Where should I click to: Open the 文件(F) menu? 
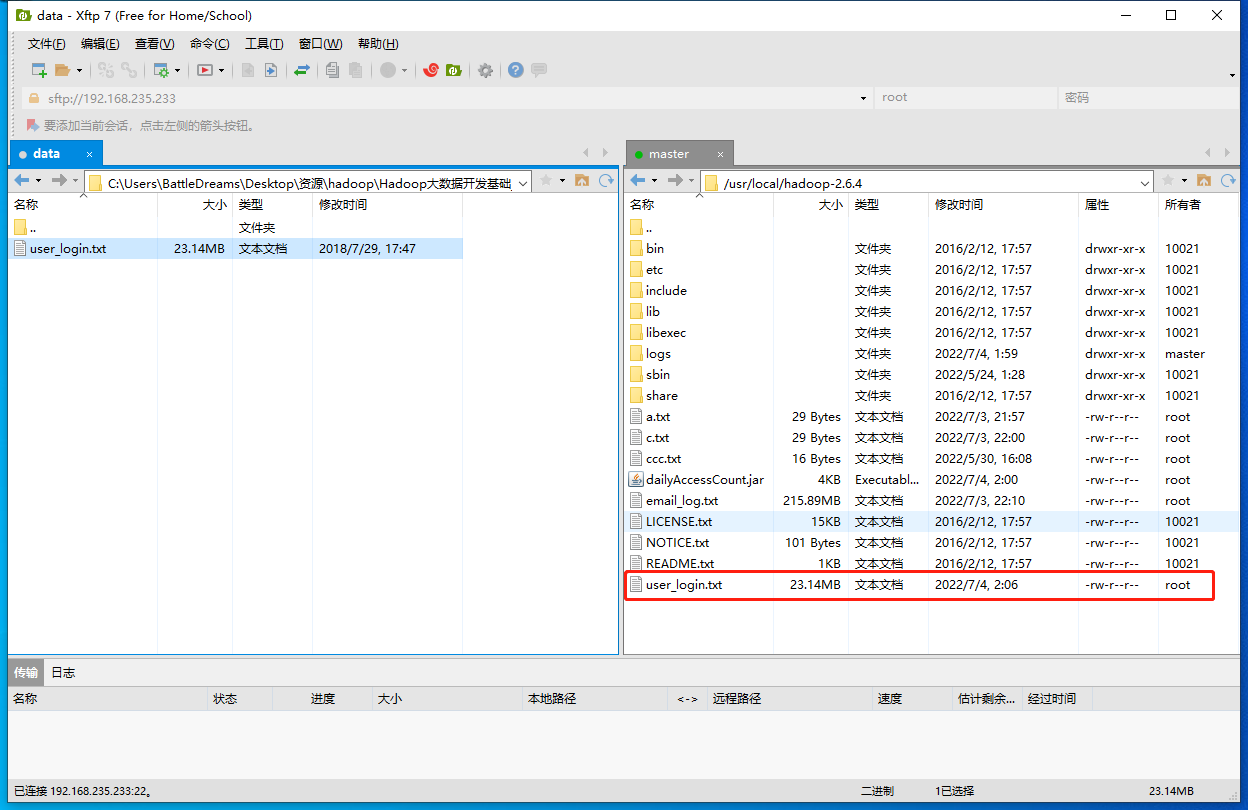pyautogui.click(x=47, y=44)
